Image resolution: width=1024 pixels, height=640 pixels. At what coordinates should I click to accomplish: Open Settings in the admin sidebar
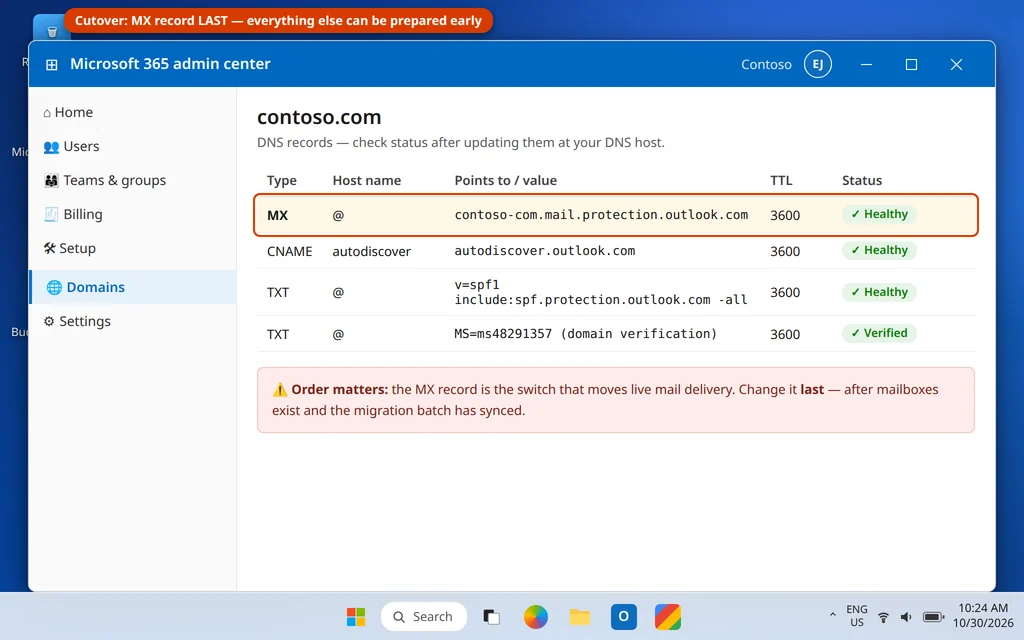pyautogui.click(x=133, y=321)
